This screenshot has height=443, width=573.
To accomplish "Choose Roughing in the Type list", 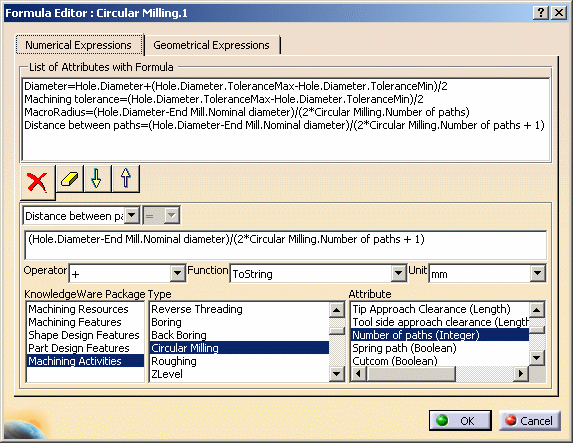I will 174,361.
